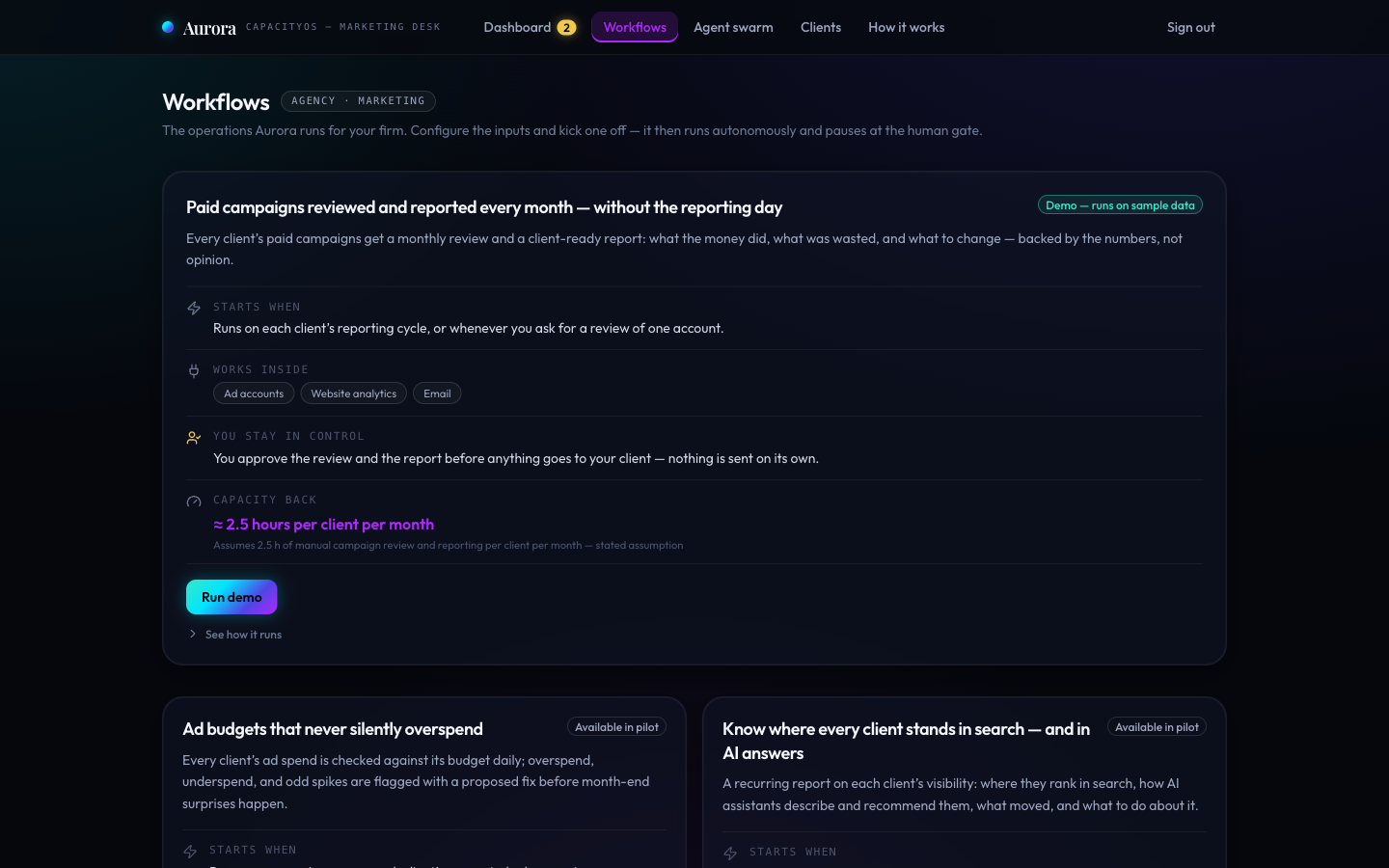
Task: Click Sign out
Action: pyautogui.click(x=1190, y=27)
